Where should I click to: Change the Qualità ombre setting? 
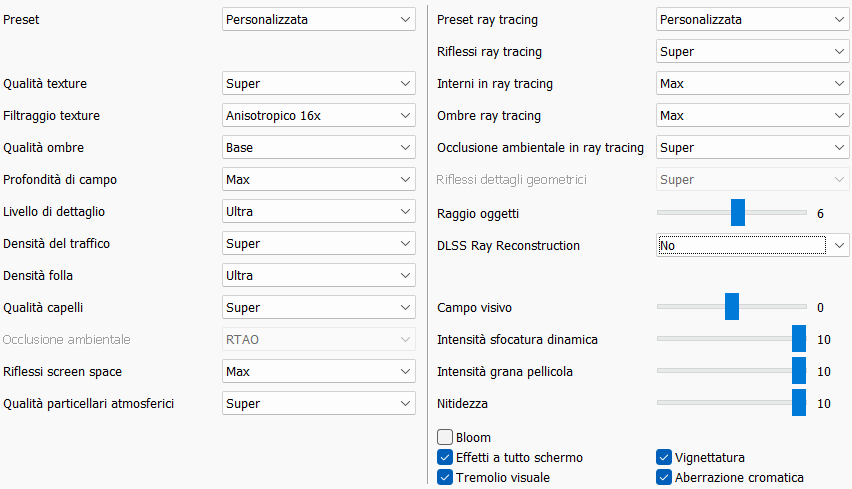[x=318, y=148]
